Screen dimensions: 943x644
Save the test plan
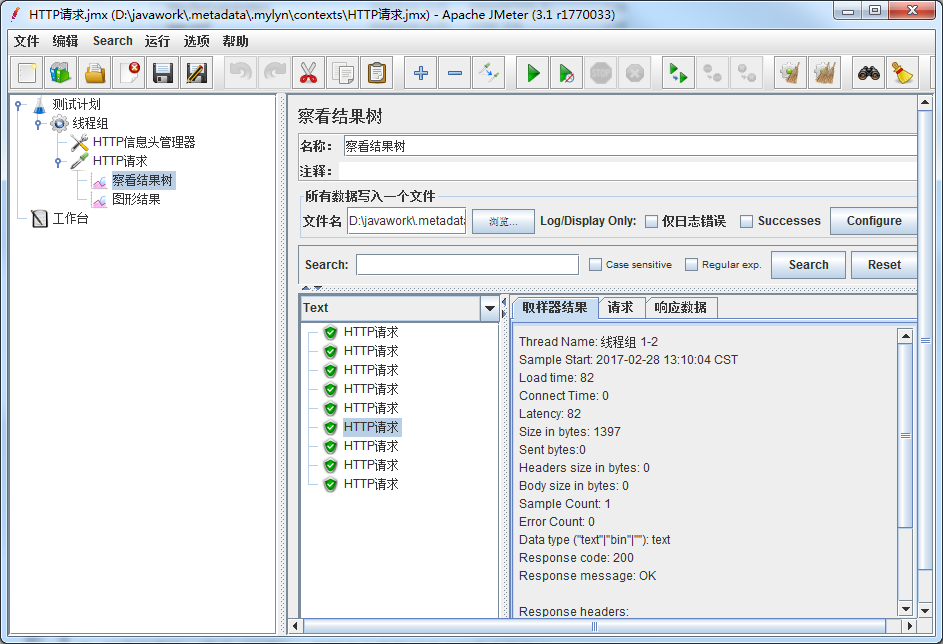pos(162,72)
